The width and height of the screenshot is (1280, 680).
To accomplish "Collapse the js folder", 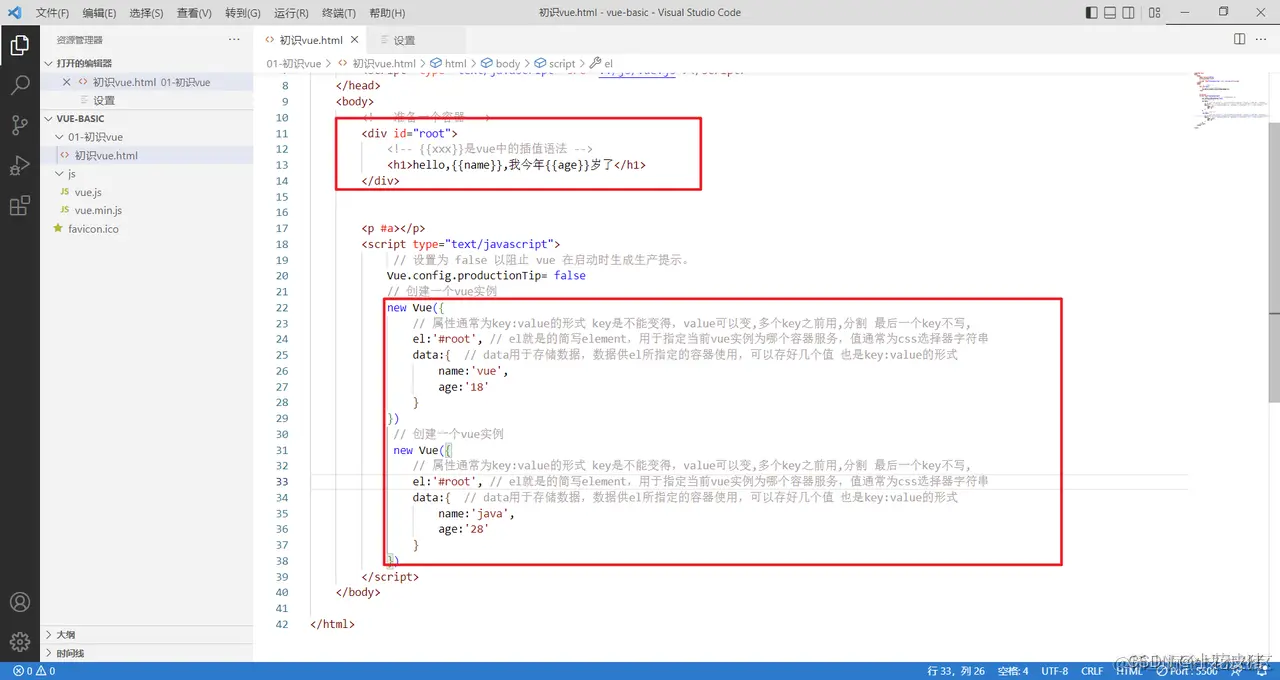I will [x=59, y=174].
